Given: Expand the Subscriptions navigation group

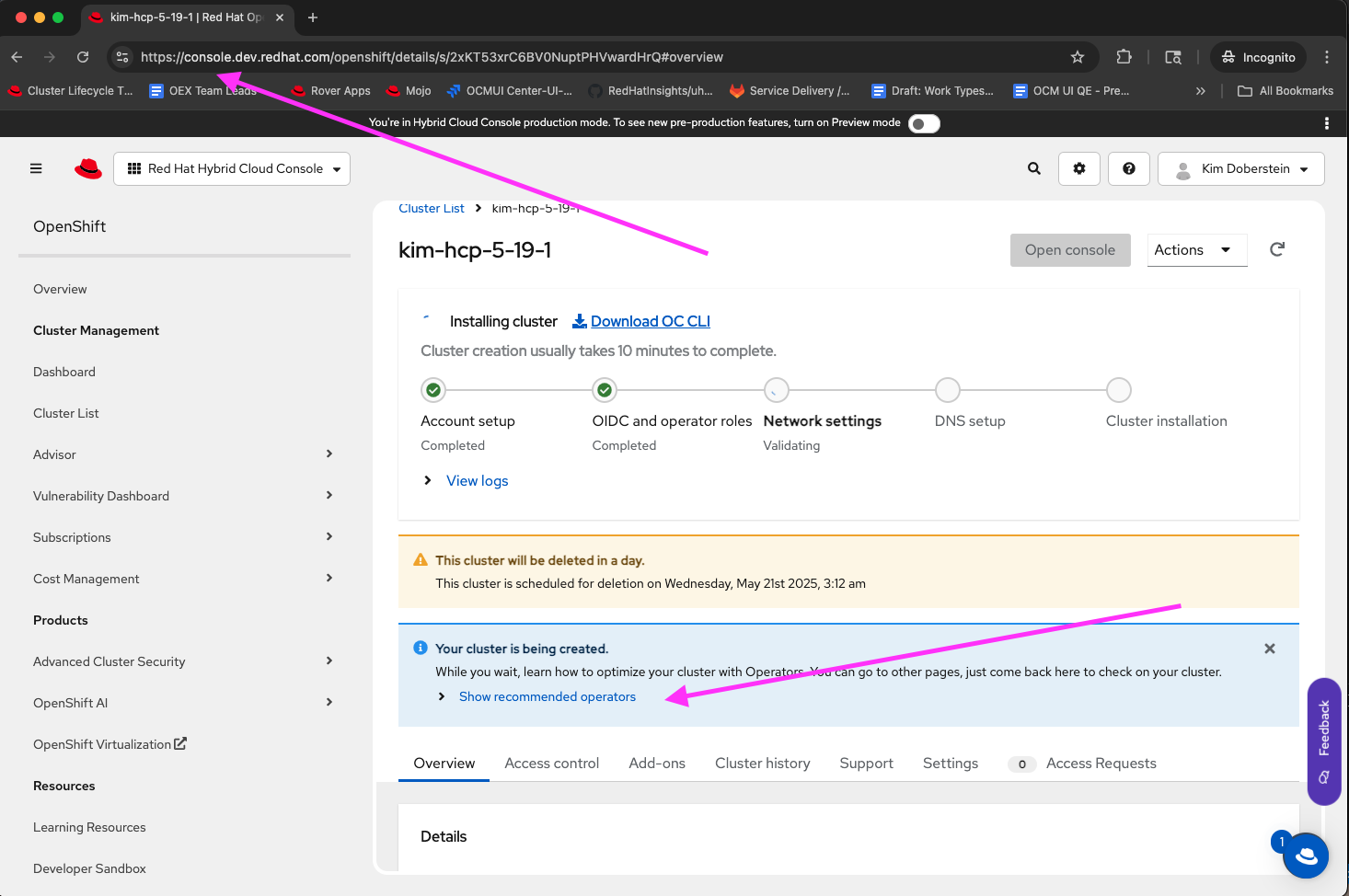Looking at the screenshot, I should coord(182,537).
